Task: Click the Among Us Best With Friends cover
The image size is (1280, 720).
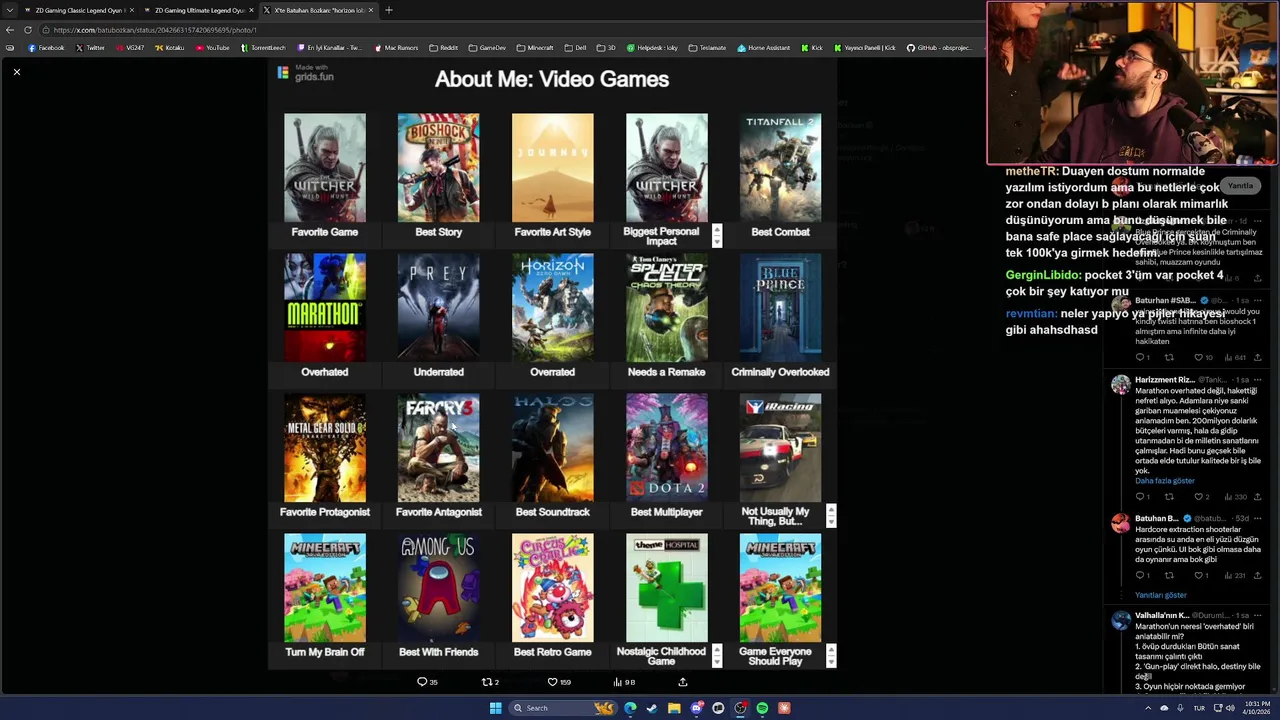Action: click(x=439, y=588)
